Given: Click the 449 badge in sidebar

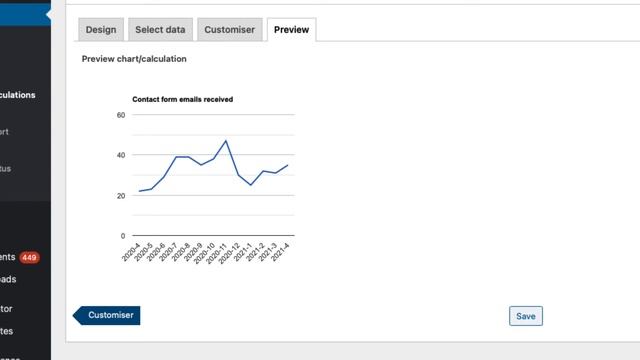Looking at the screenshot, I should pos(29,258).
